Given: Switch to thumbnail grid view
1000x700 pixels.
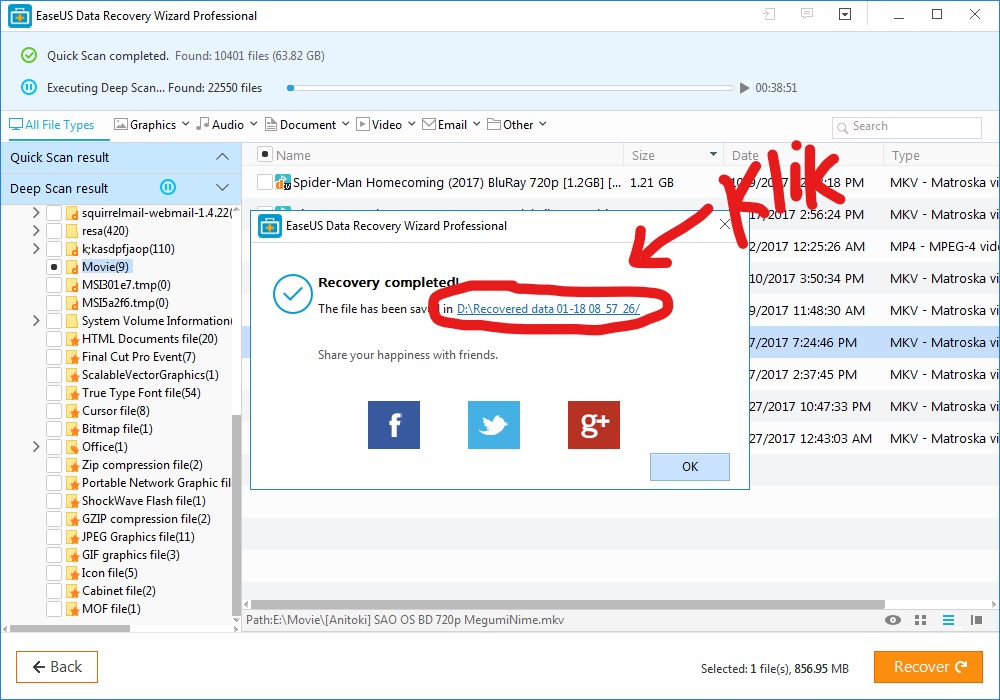Looking at the screenshot, I should pos(920,620).
